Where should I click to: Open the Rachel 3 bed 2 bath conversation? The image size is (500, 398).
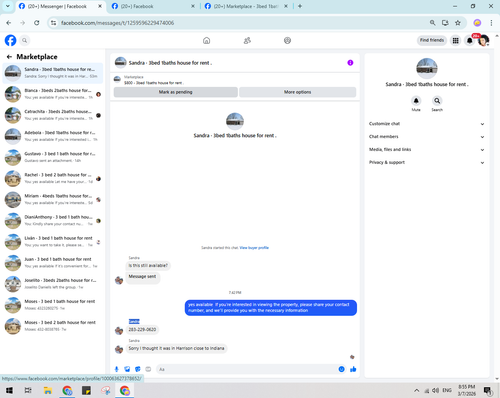[x=53, y=178]
